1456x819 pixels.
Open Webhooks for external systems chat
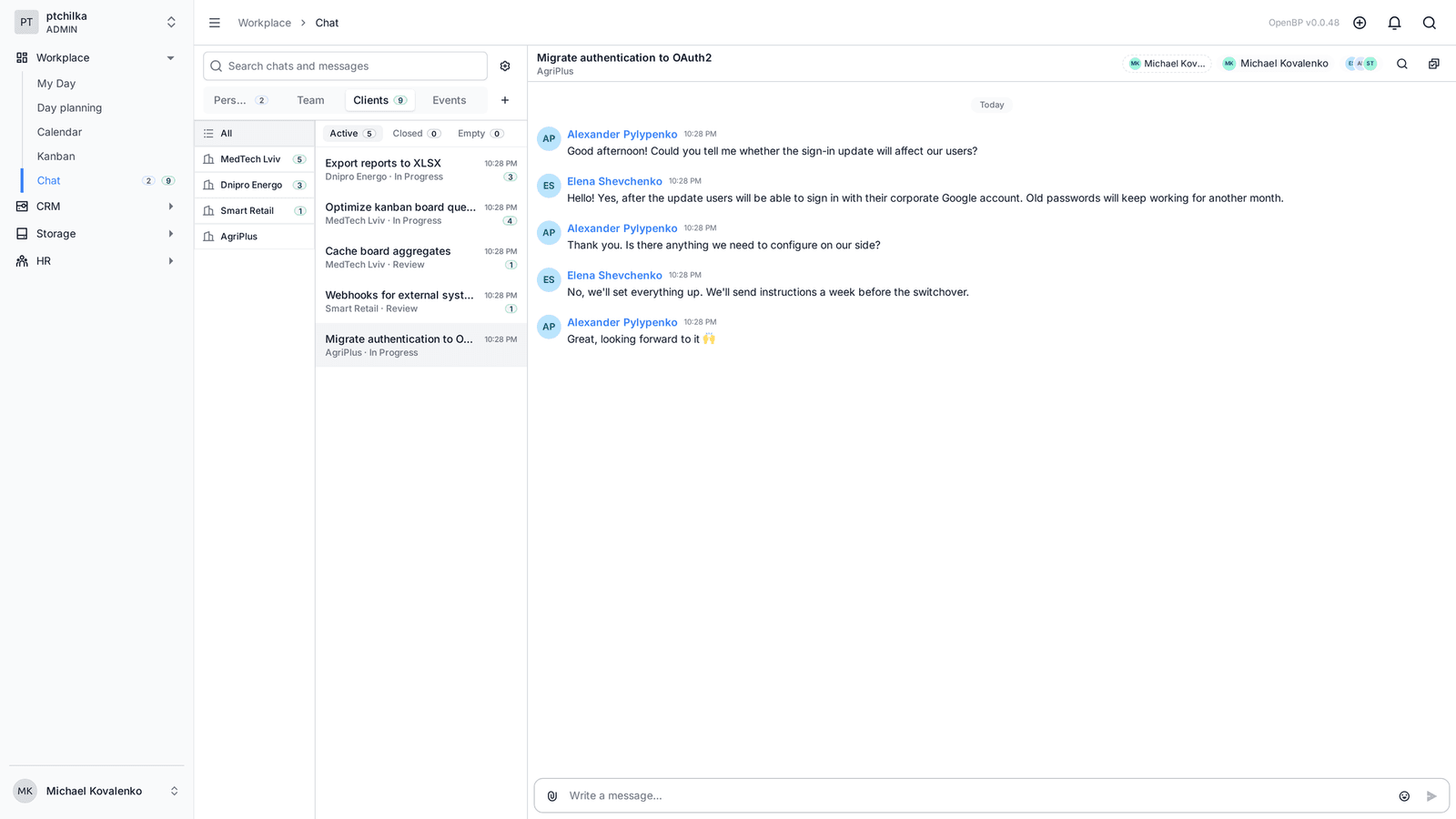(x=421, y=301)
